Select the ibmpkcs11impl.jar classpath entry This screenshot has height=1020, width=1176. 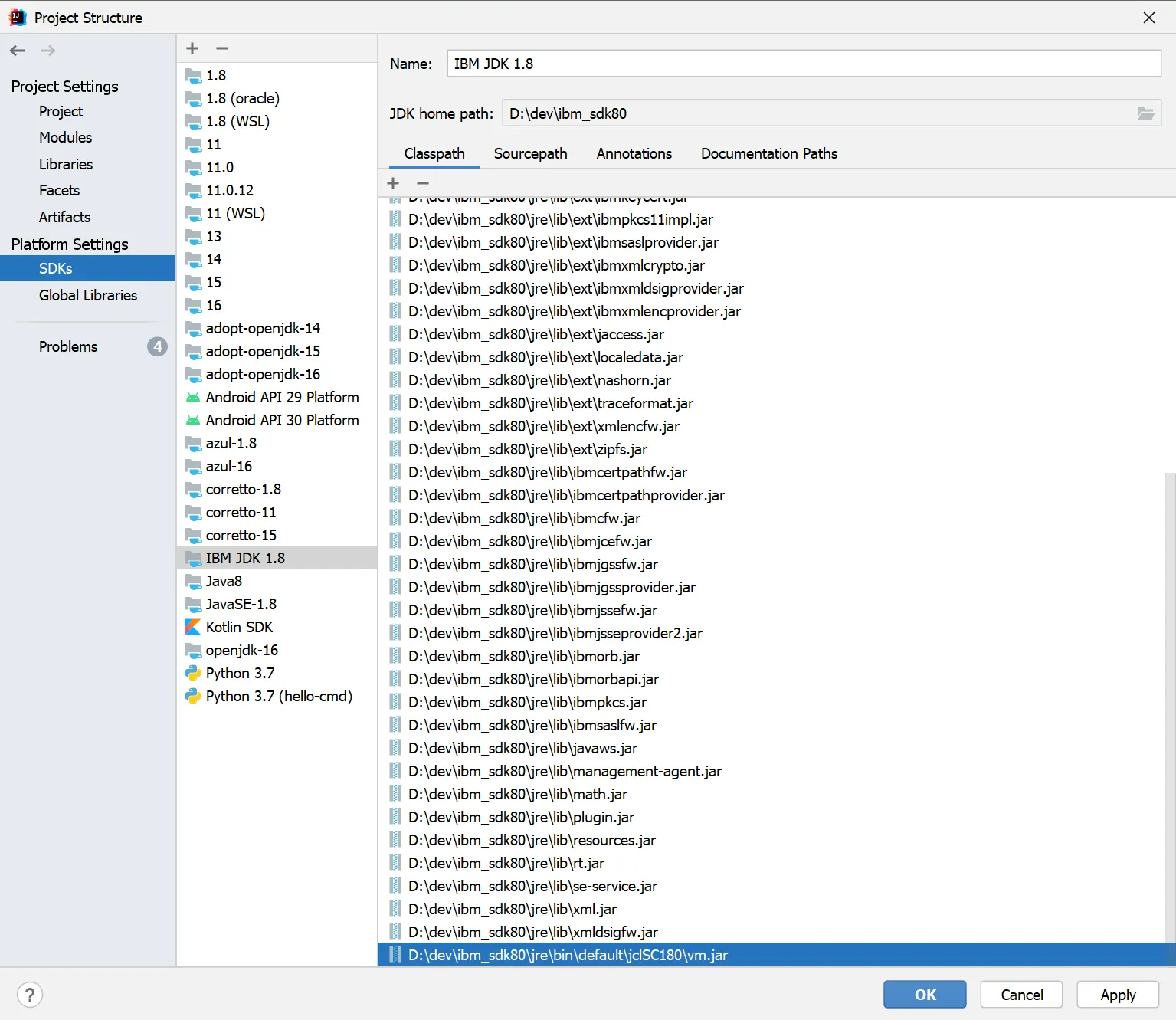pyautogui.click(x=771, y=219)
